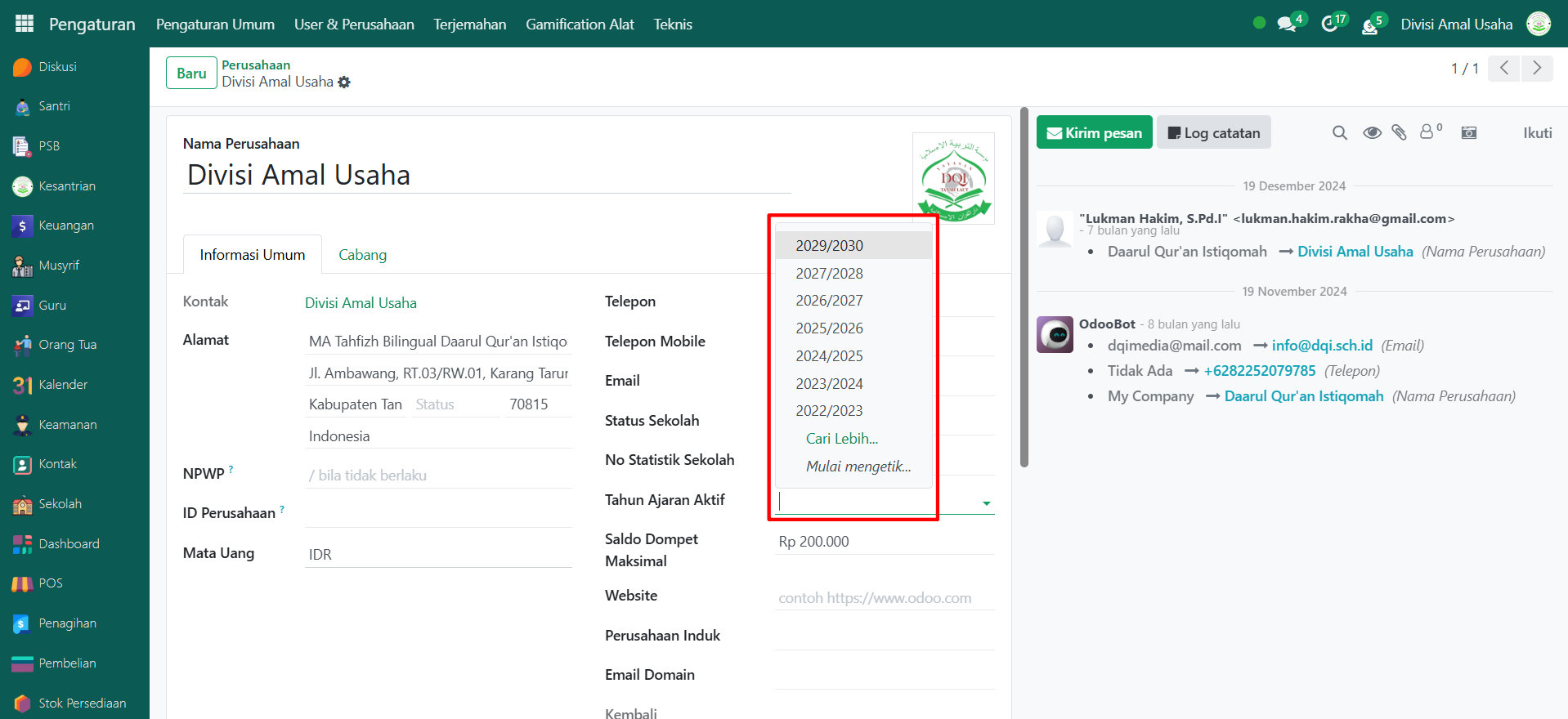Toggle the eye icon in chatter
The image size is (1568, 719).
tap(1372, 132)
